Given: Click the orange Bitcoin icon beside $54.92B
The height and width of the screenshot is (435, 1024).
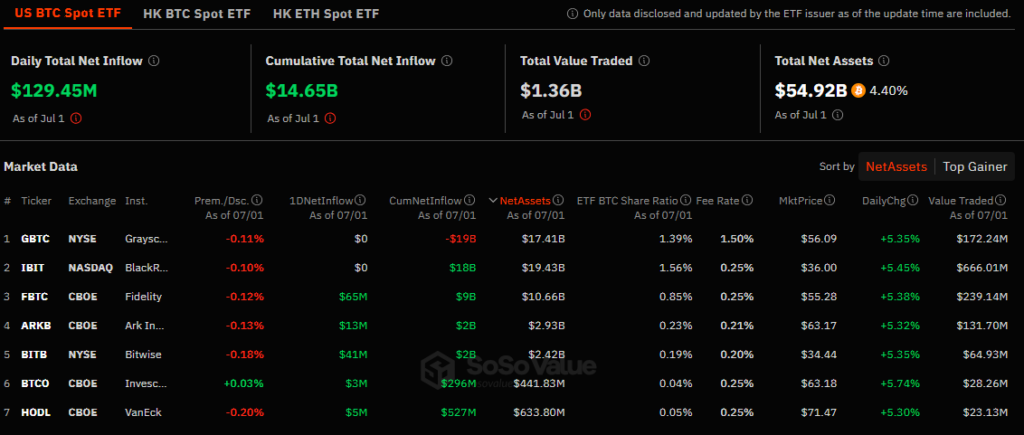Looking at the screenshot, I should [x=858, y=91].
